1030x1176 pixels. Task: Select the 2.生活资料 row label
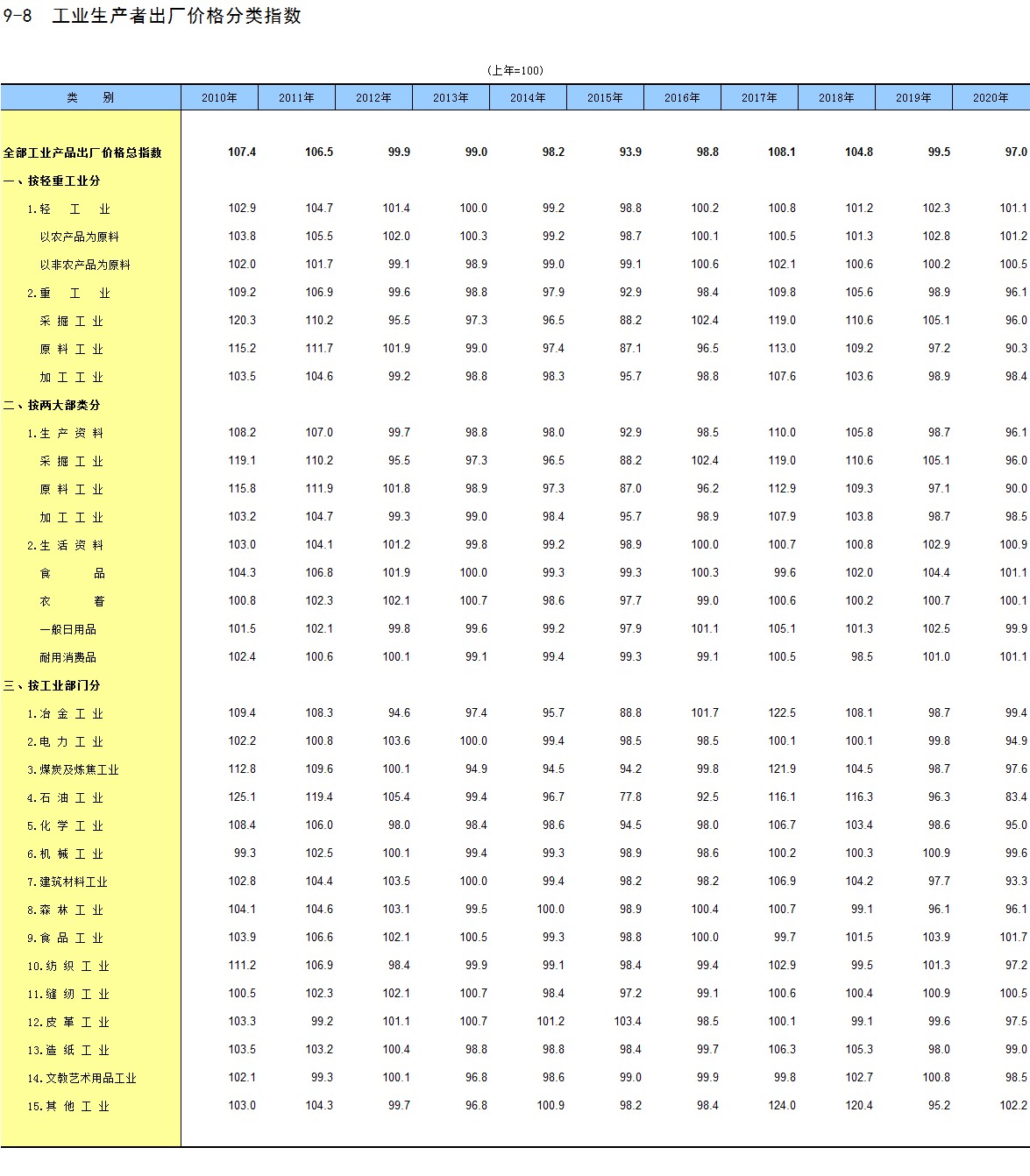point(65,545)
